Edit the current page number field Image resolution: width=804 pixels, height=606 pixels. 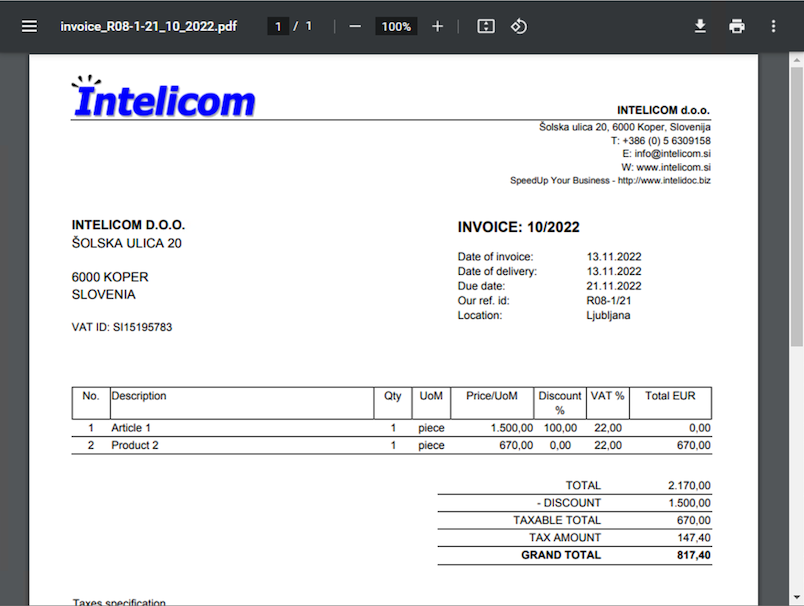(278, 26)
